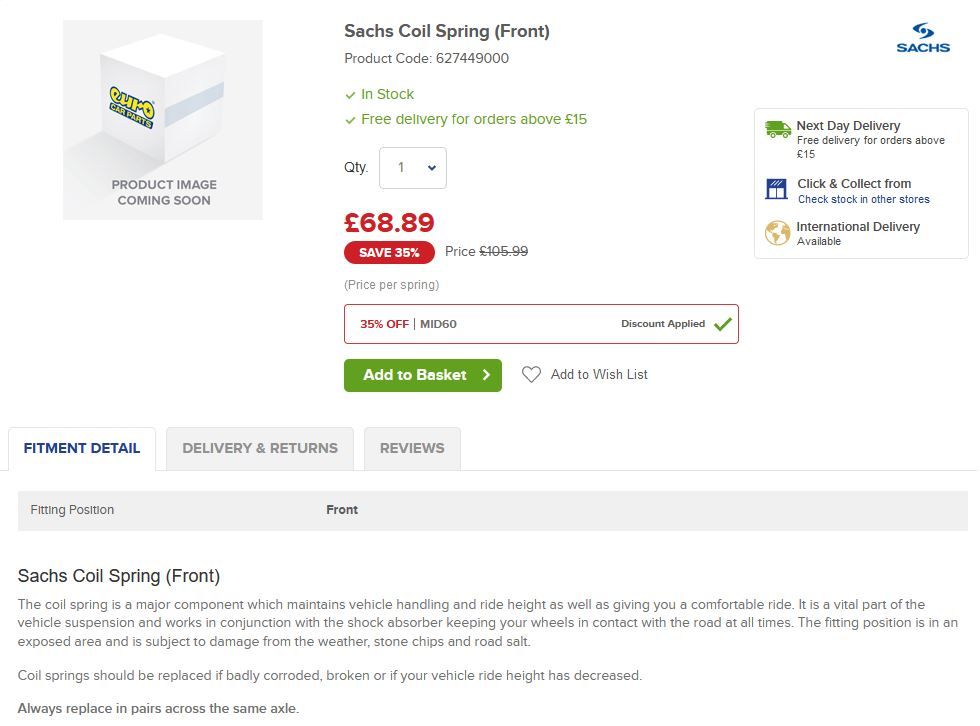This screenshot has width=980, height=726.
Task: Click Add to Wish List text
Action: [599, 374]
